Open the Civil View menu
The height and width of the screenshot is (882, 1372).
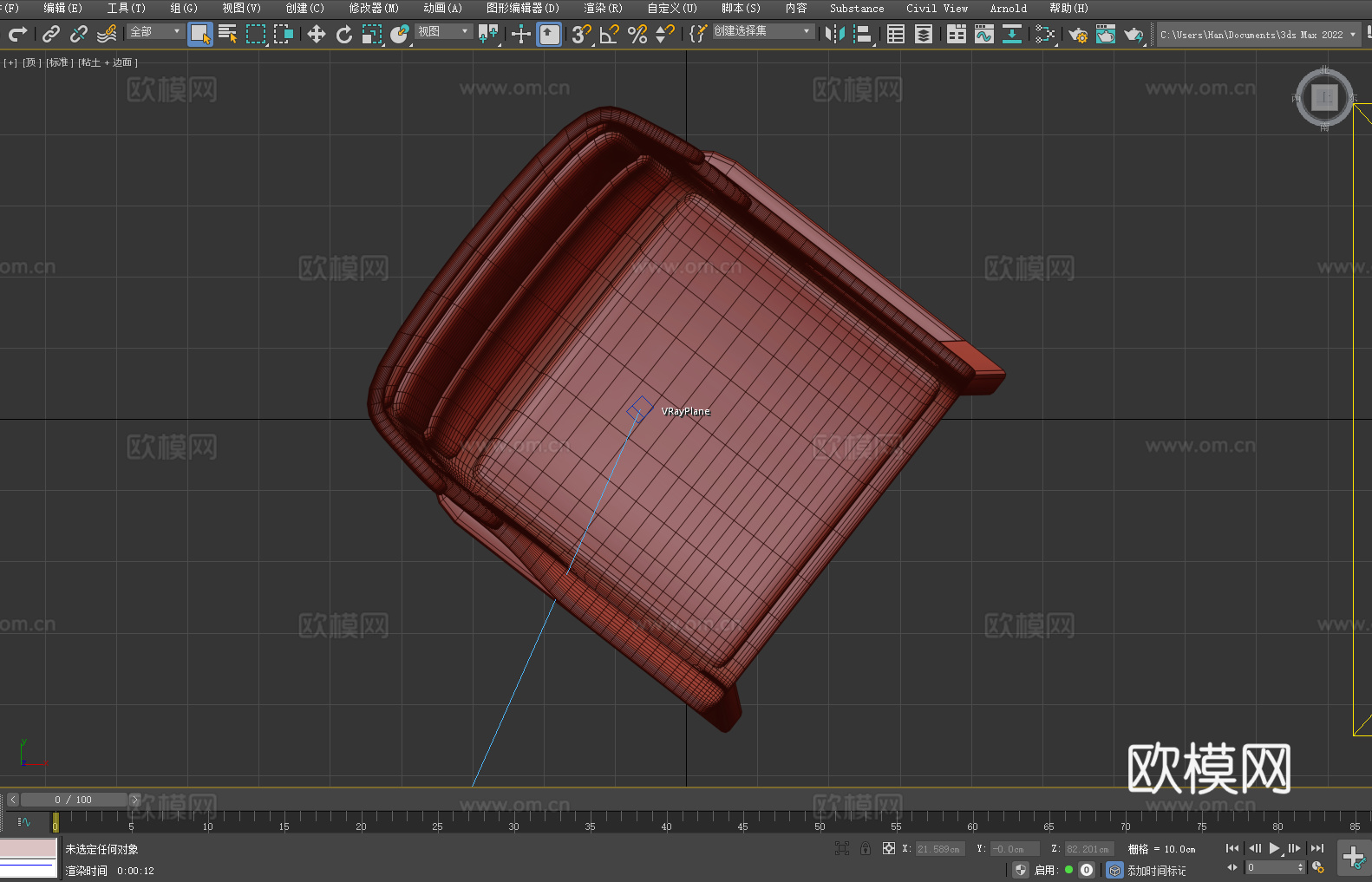tap(937, 8)
